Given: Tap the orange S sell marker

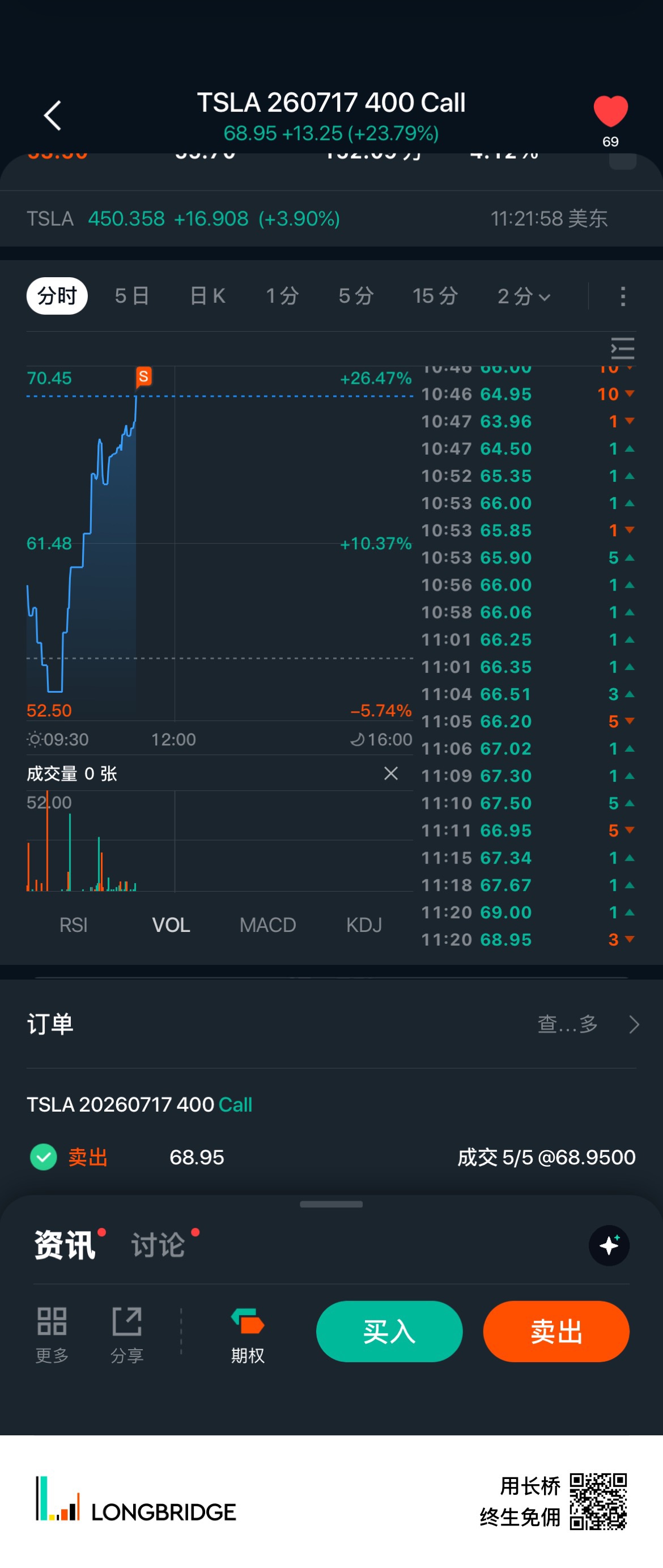Looking at the screenshot, I should tap(143, 377).
